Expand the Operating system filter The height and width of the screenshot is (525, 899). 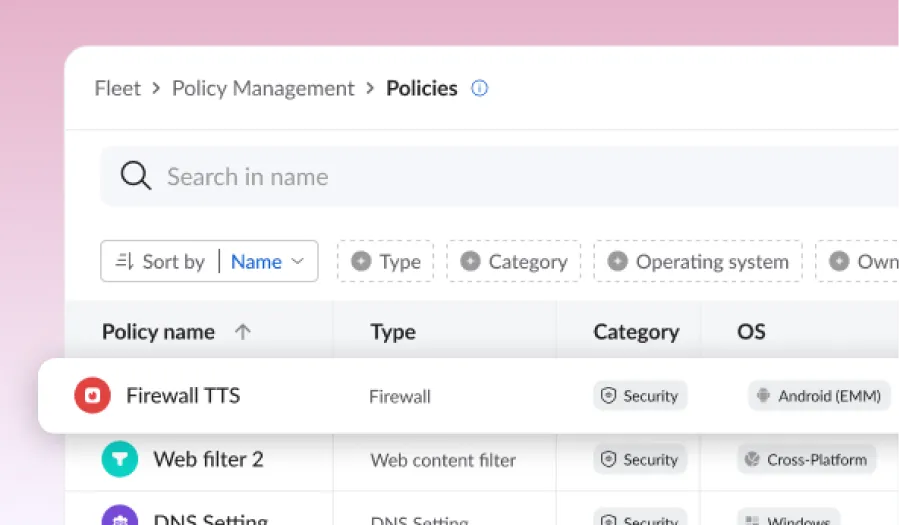[698, 262]
